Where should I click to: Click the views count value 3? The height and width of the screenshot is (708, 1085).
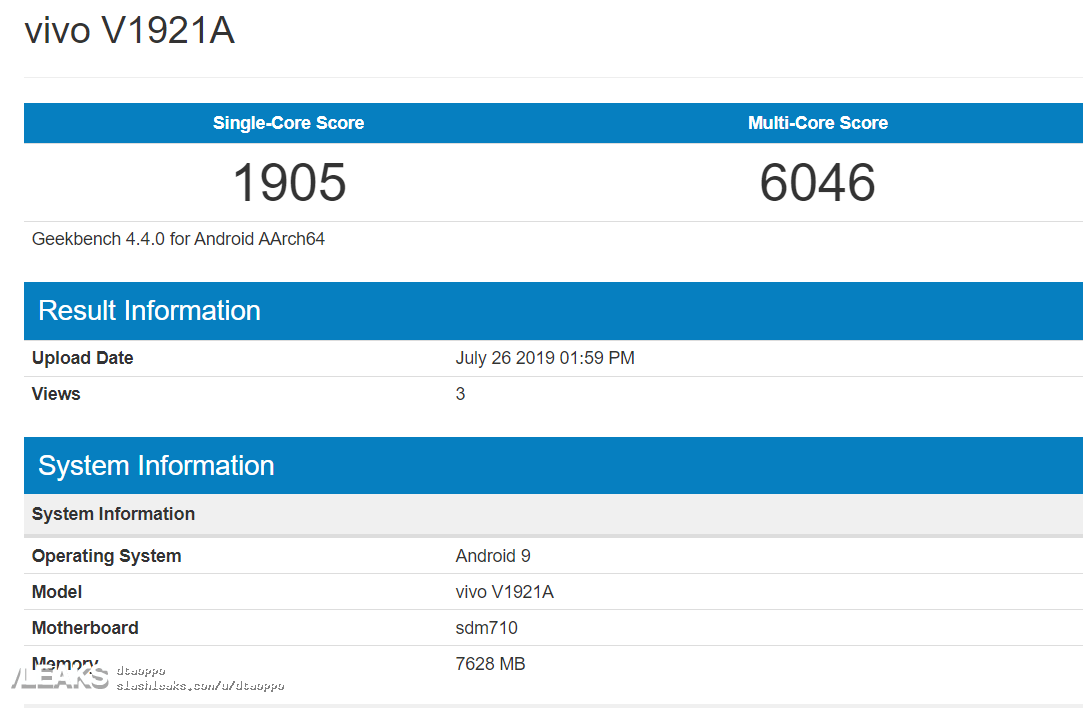tap(460, 394)
